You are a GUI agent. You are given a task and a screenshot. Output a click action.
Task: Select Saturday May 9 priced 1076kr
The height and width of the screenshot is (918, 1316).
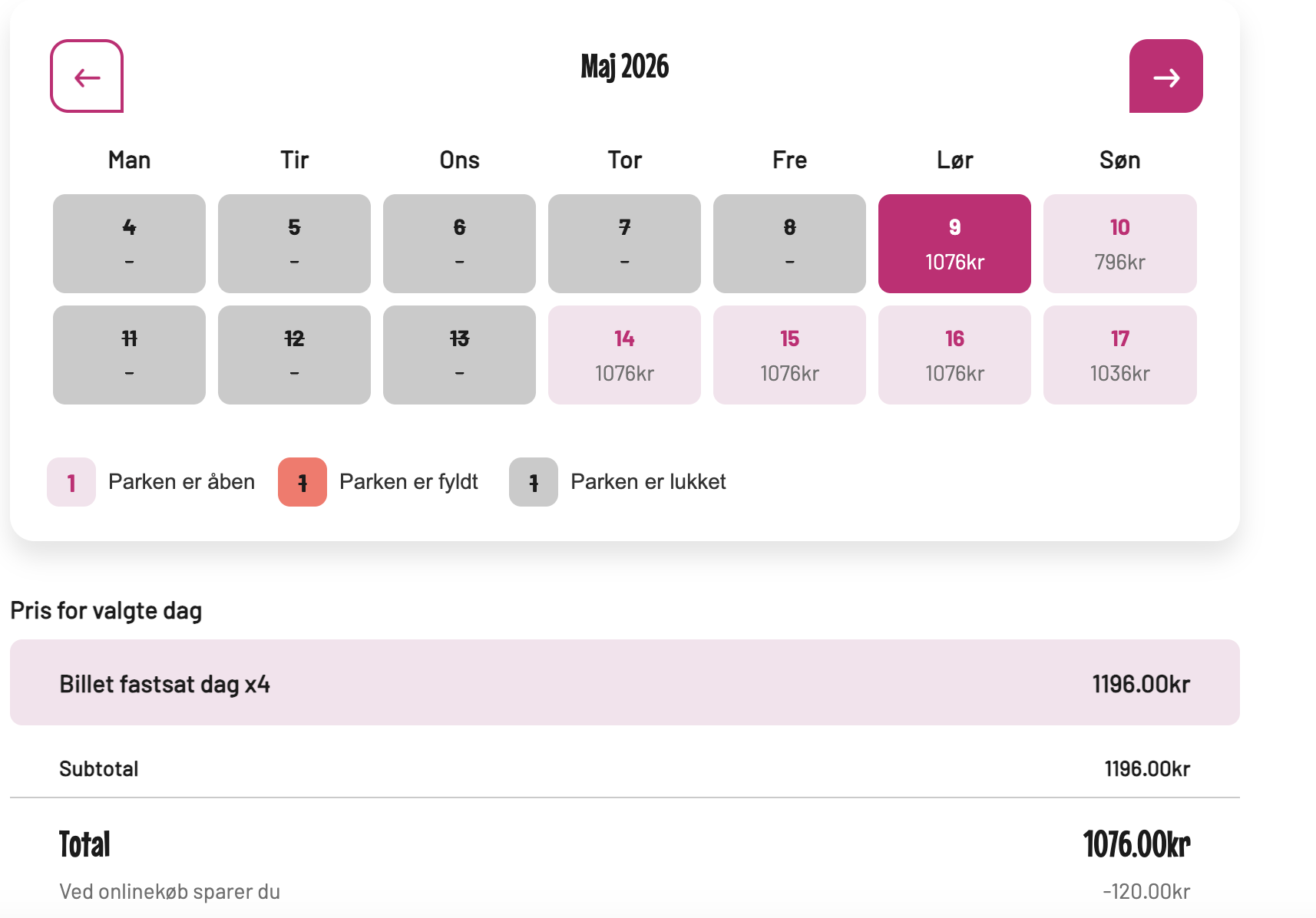tap(954, 243)
